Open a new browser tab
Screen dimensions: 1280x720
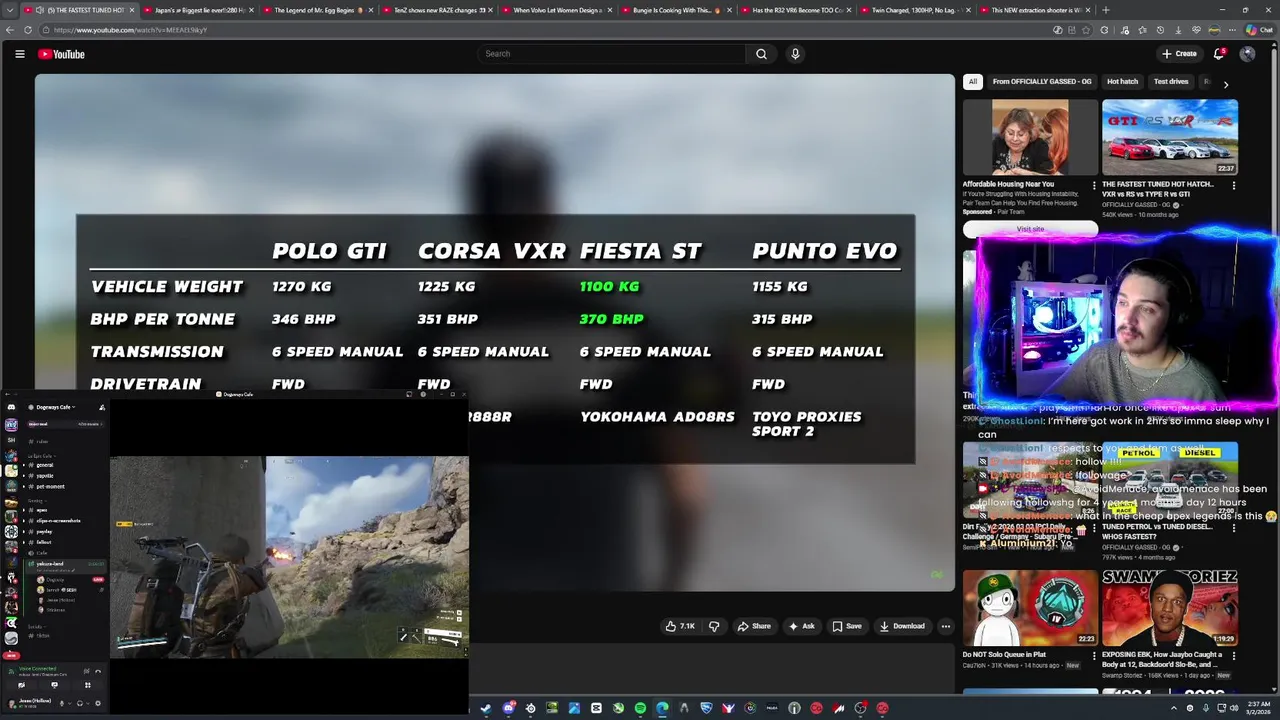click(1105, 10)
